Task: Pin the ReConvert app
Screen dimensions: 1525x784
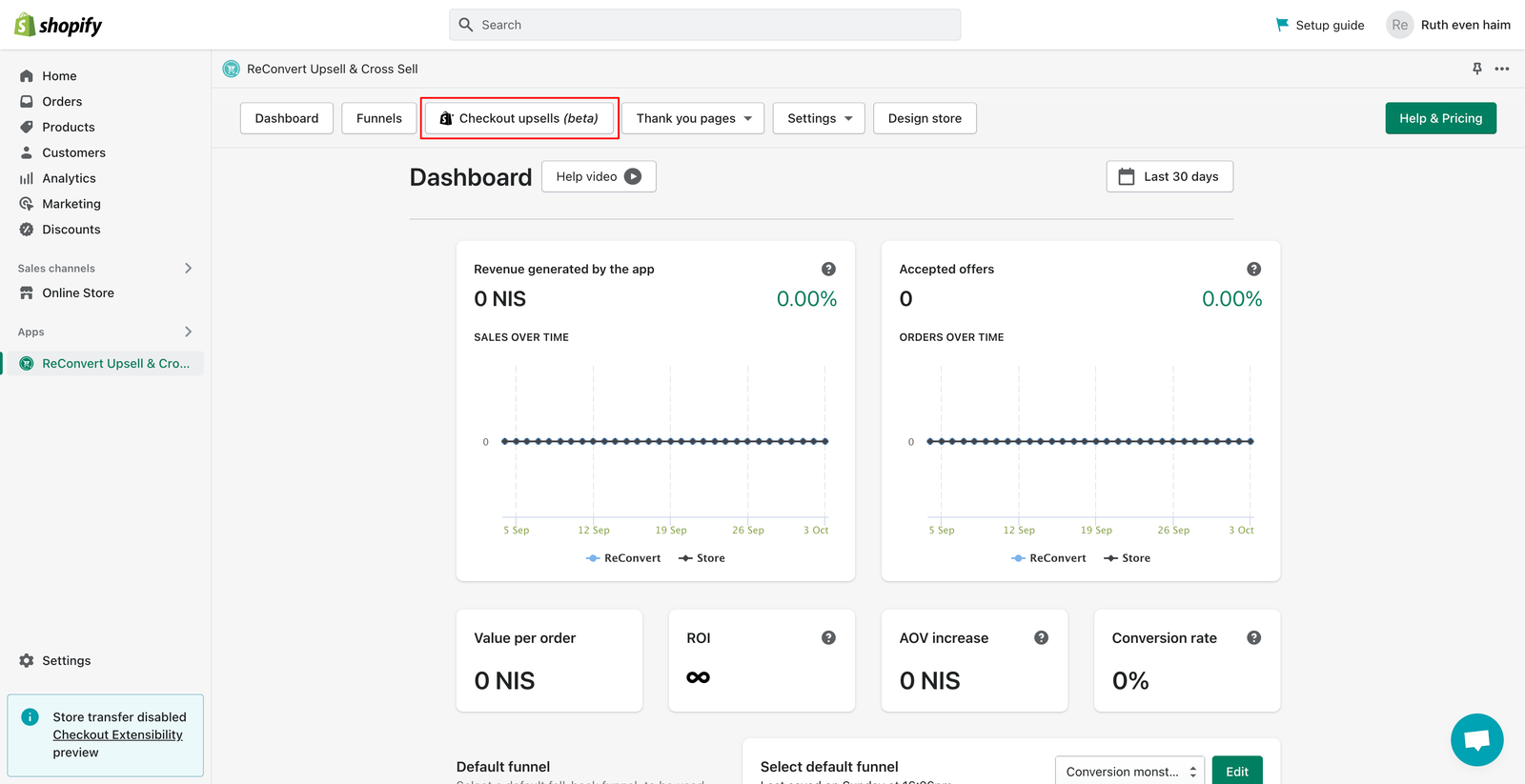Action: [x=1476, y=69]
